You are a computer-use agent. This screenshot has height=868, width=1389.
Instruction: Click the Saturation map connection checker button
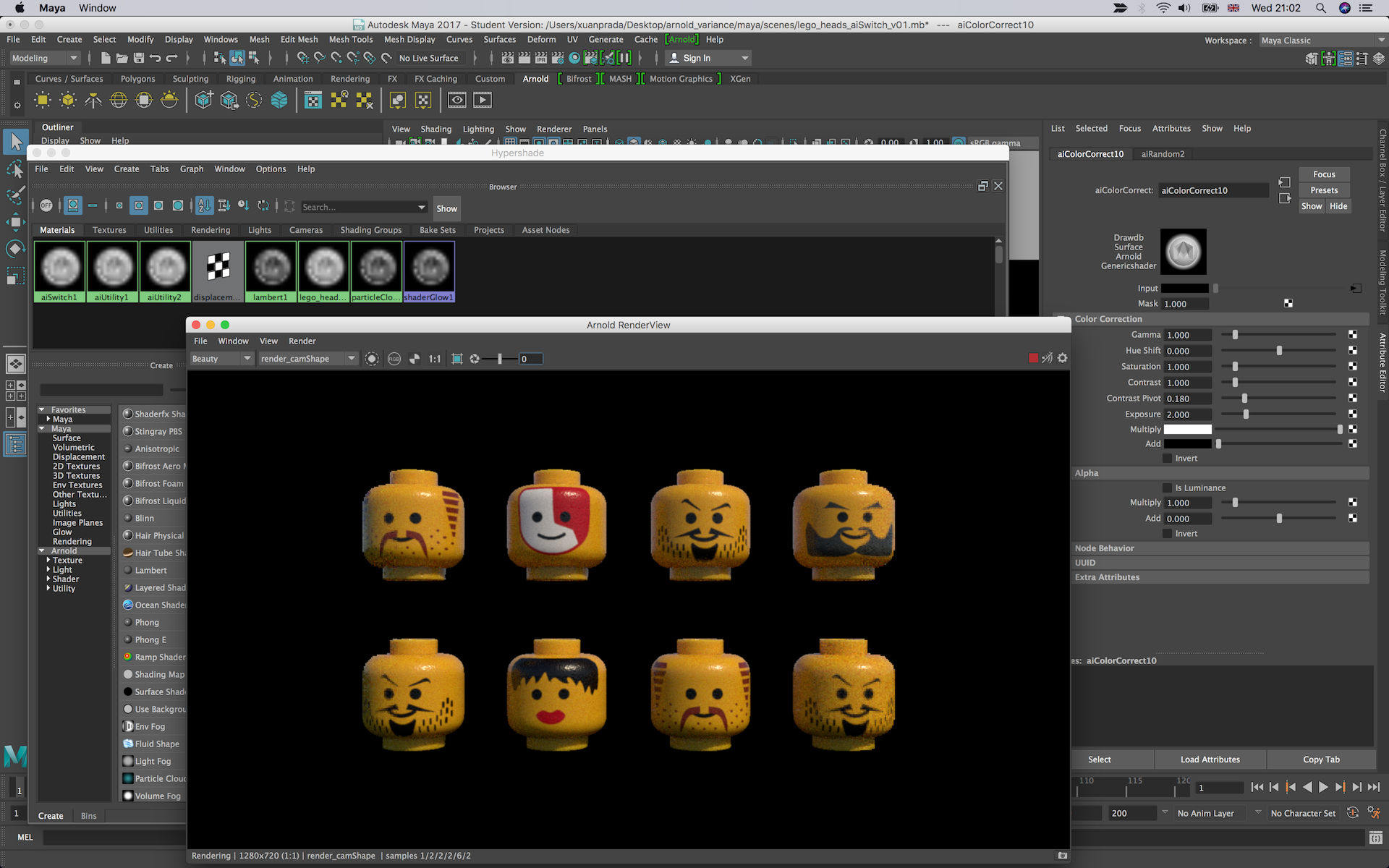click(1353, 366)
